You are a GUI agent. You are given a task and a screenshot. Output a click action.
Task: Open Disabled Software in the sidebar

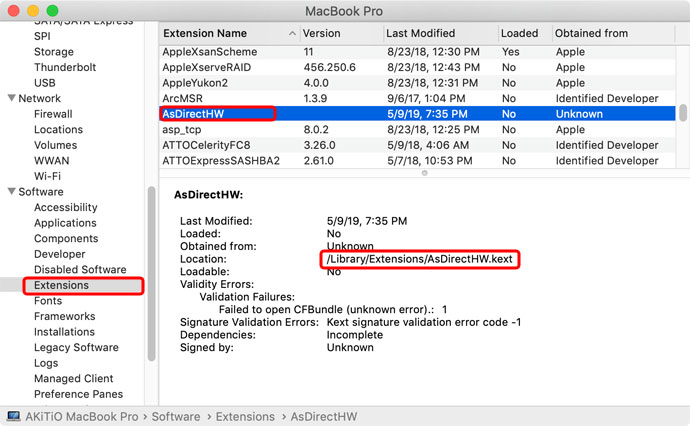coord(80,270)
